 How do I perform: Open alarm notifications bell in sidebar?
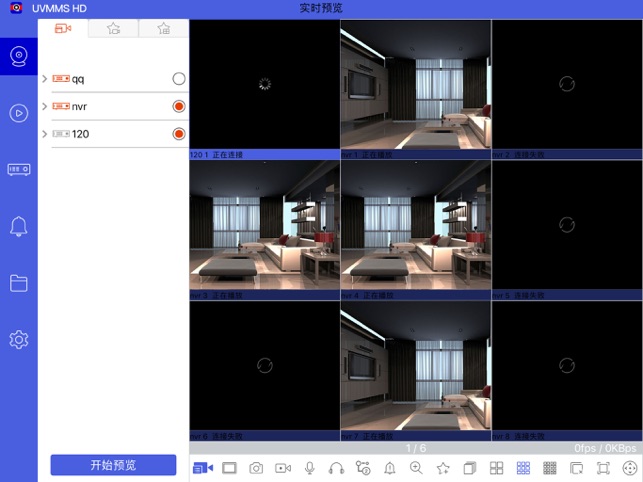[19, 226]
